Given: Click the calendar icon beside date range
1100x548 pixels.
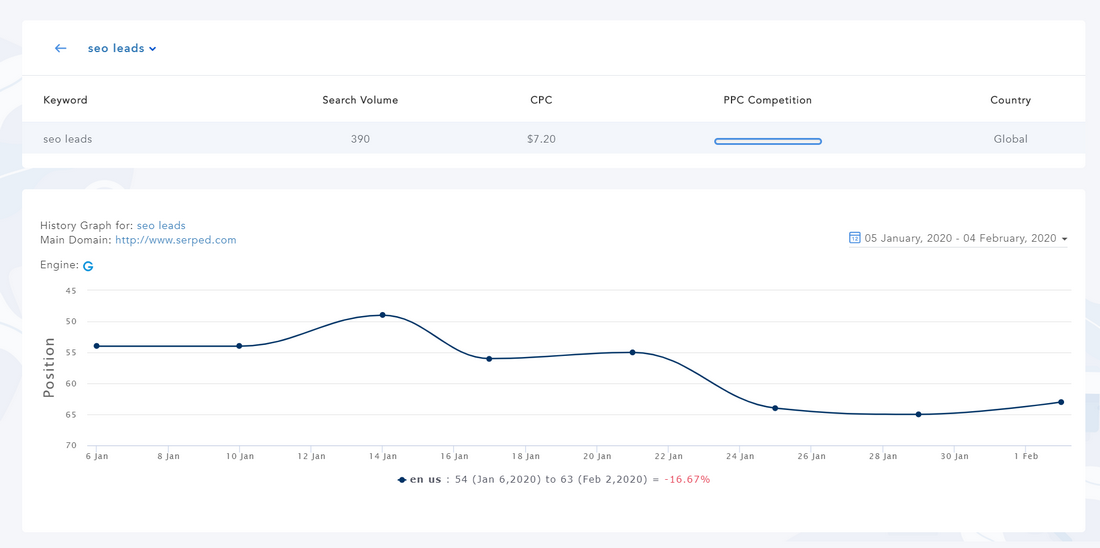Looking at the screenshot, I should [x=854, y=238].
